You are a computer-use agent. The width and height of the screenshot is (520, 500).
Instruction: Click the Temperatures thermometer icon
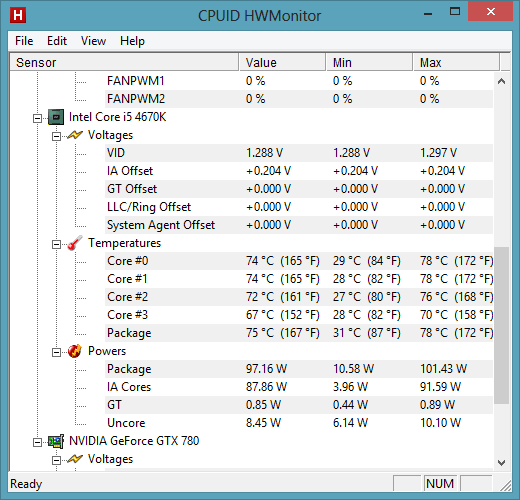75,243
